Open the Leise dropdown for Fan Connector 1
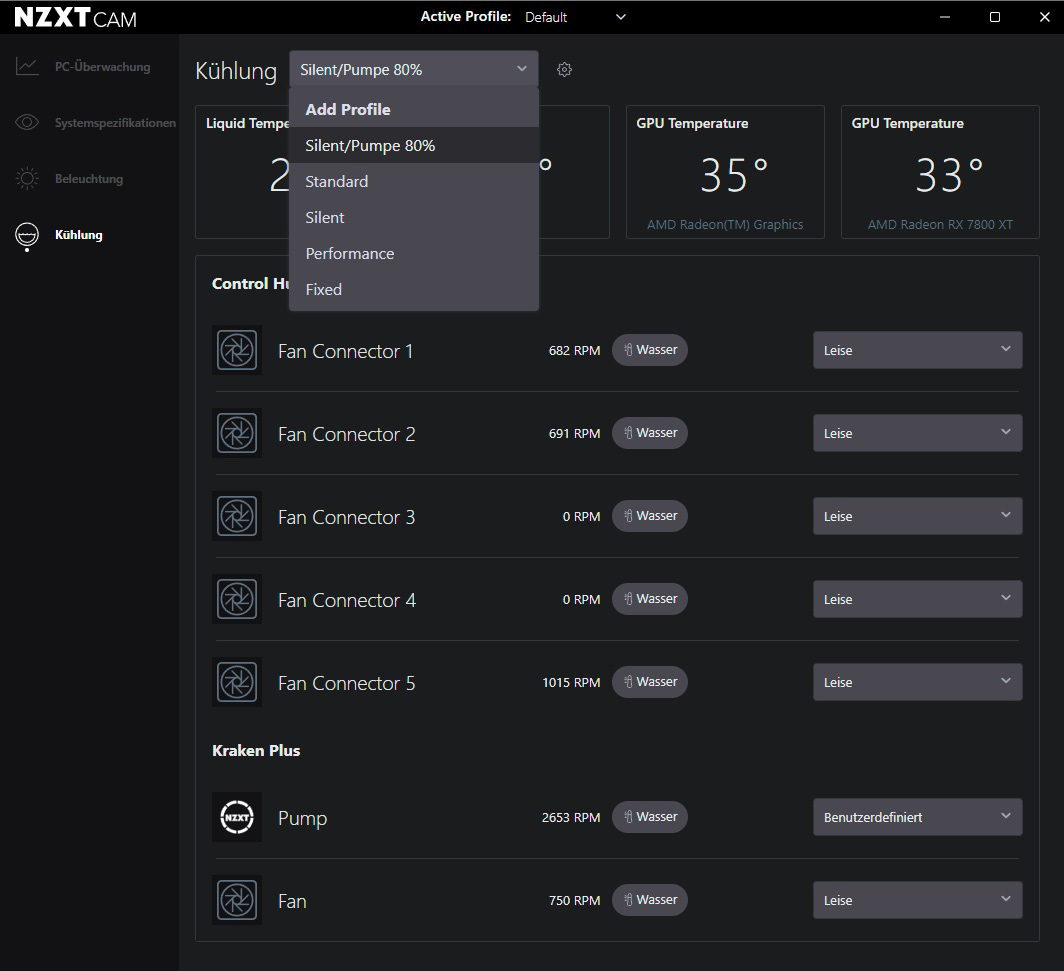This screenshot has width=1064, height=971. tap(917, 350)
